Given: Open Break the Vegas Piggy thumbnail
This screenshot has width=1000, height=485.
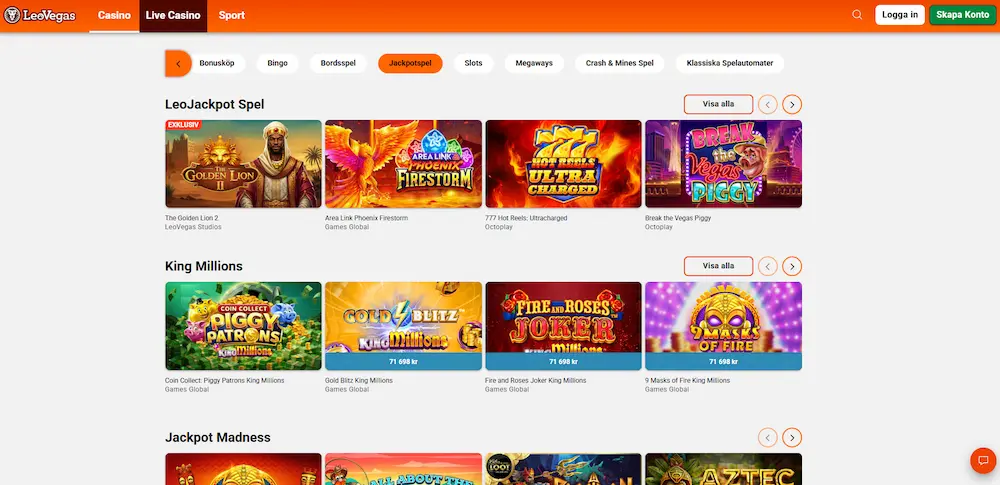Looking at the screenshot, I should (x=723, y=164).
